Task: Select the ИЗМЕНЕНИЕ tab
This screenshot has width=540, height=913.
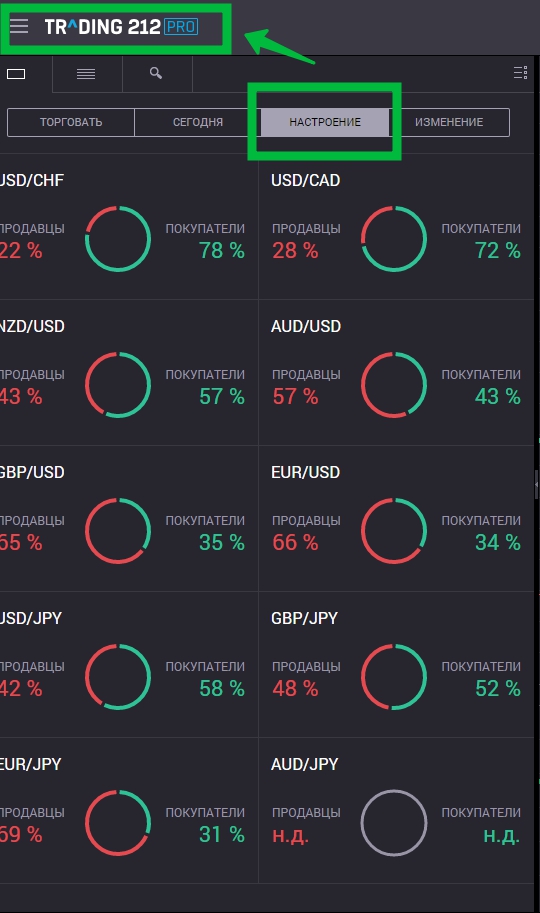Action: (x=449, y=122)
